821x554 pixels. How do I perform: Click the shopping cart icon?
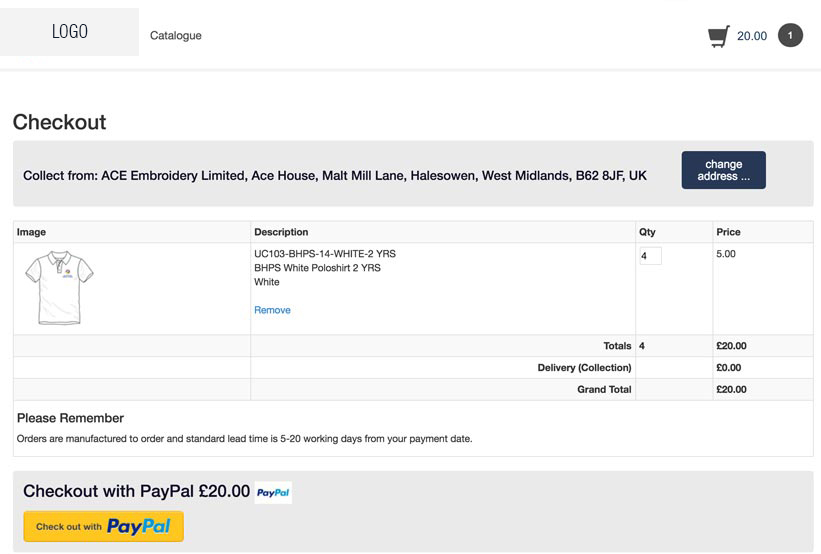click(718, 37)
